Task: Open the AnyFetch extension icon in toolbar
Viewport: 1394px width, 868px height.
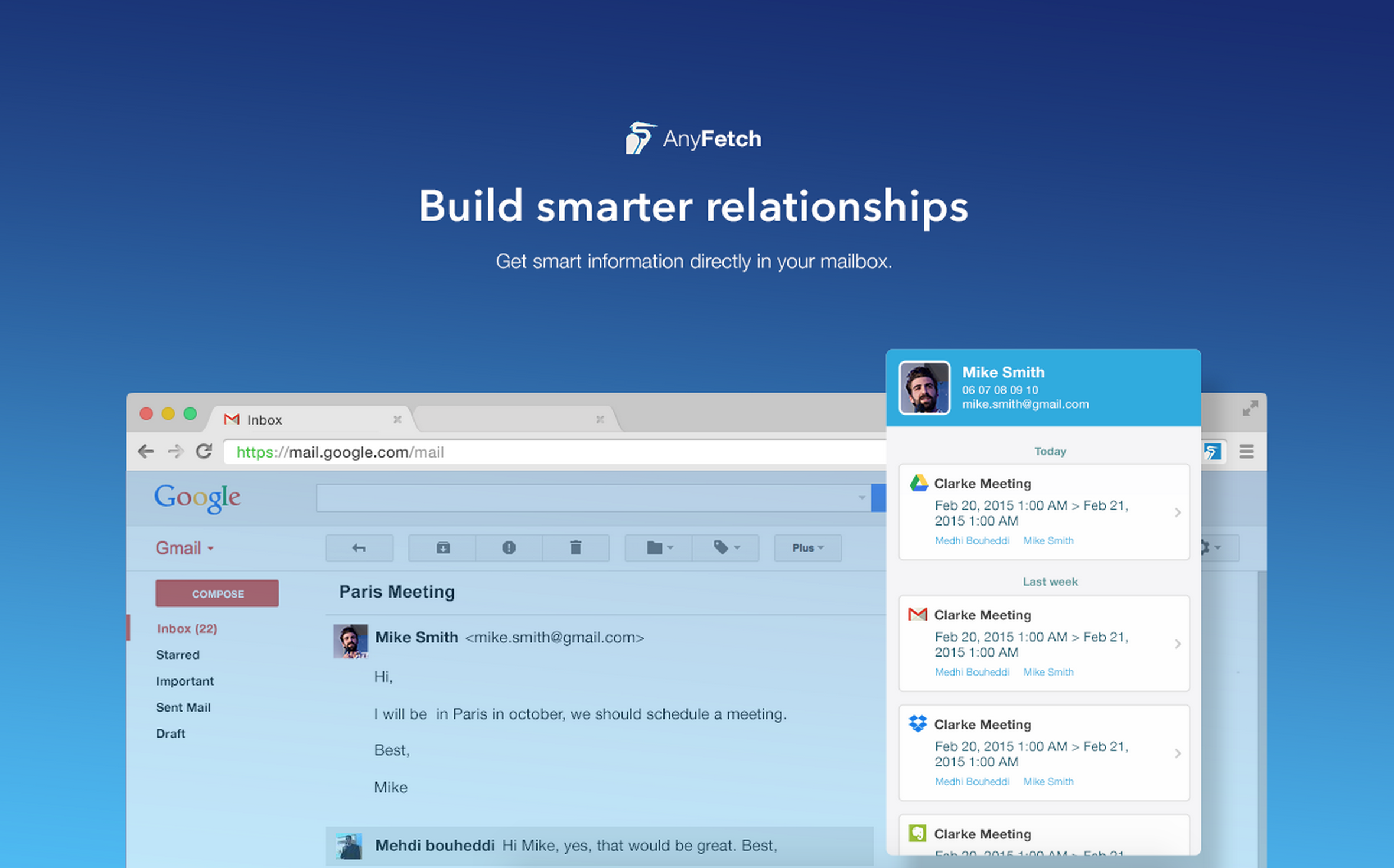Action: click(1213, 452)
